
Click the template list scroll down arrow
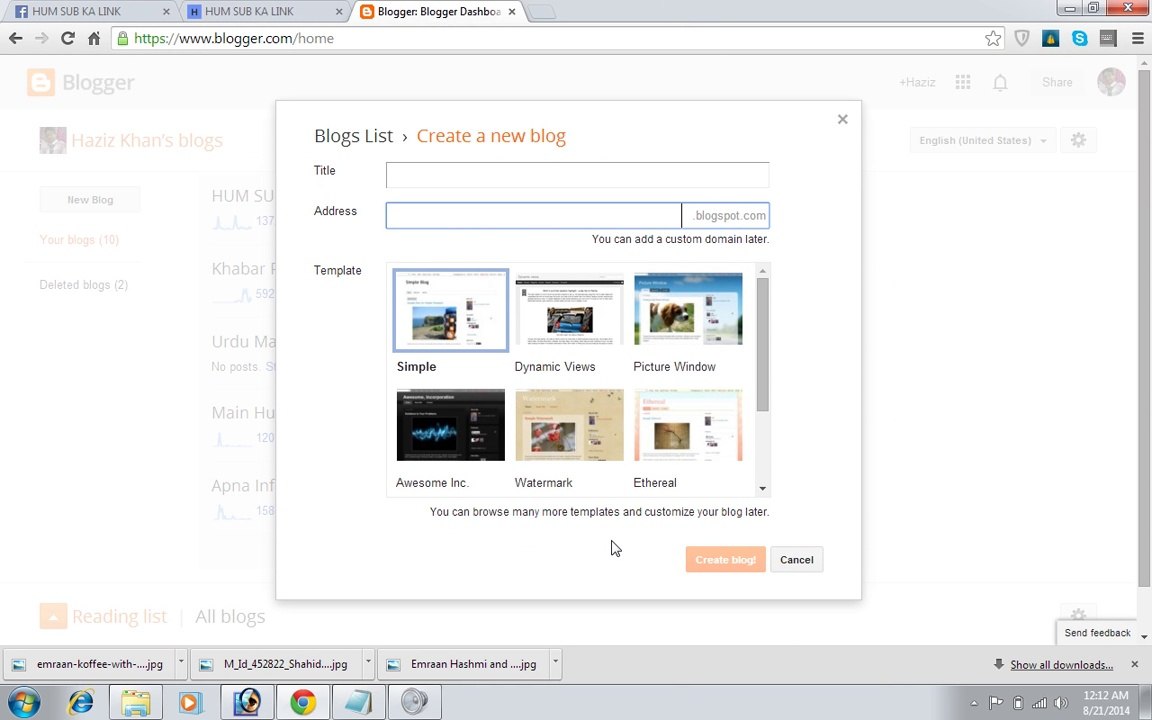(763, 489)
